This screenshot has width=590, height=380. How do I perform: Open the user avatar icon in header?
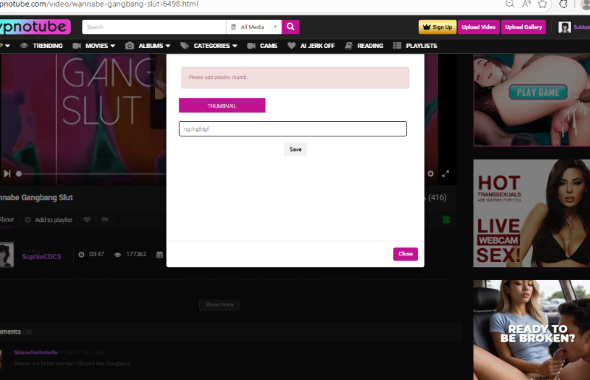[564, 27]
